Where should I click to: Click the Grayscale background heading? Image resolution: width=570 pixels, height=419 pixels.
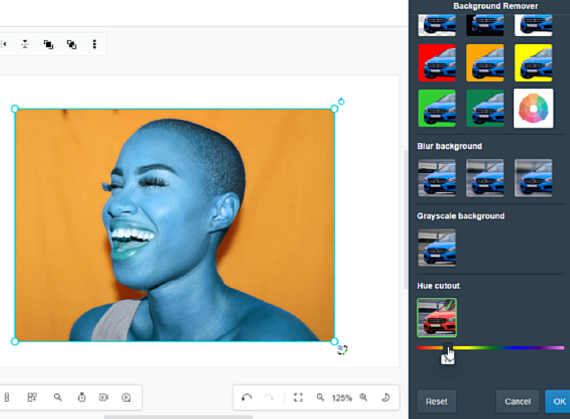461,216
